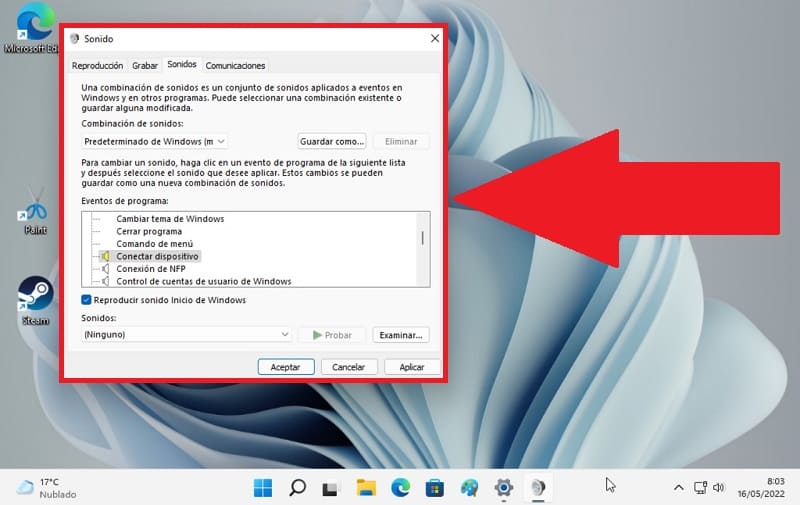Open File Explorer from taskbar
Image resolution: width=800 pixels, height=505 pixels.
(366, 488)
